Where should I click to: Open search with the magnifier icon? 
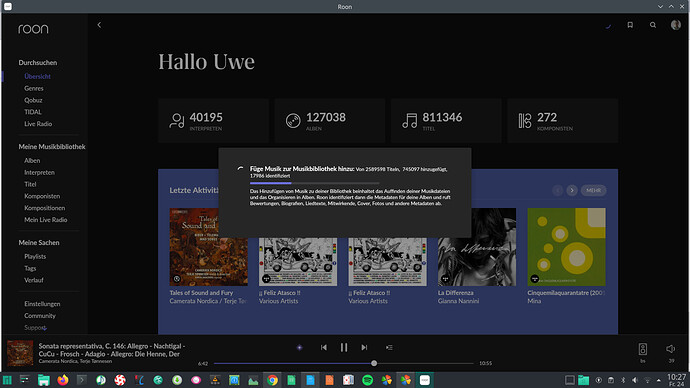tap(653, 25)
